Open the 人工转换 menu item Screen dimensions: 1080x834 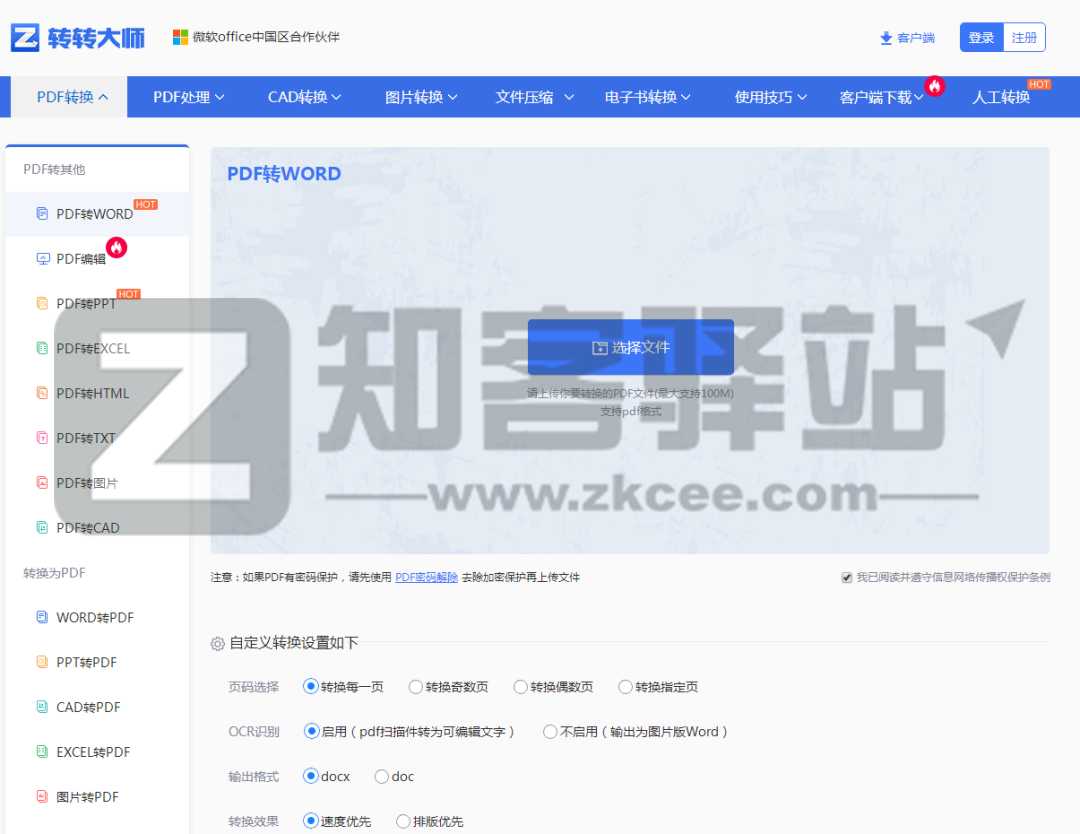click(x=1000, y=97)
